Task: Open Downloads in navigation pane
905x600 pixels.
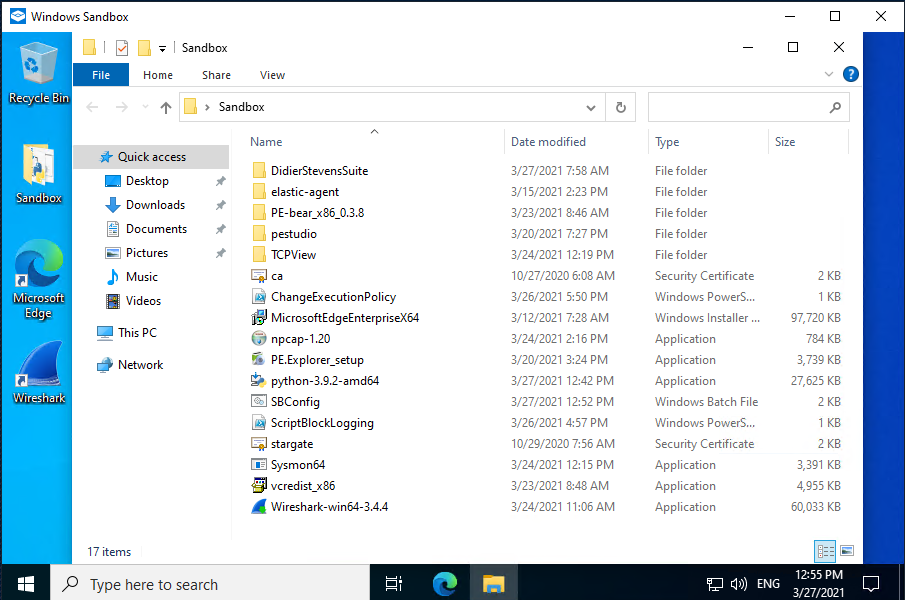Action: pos(155,205)
